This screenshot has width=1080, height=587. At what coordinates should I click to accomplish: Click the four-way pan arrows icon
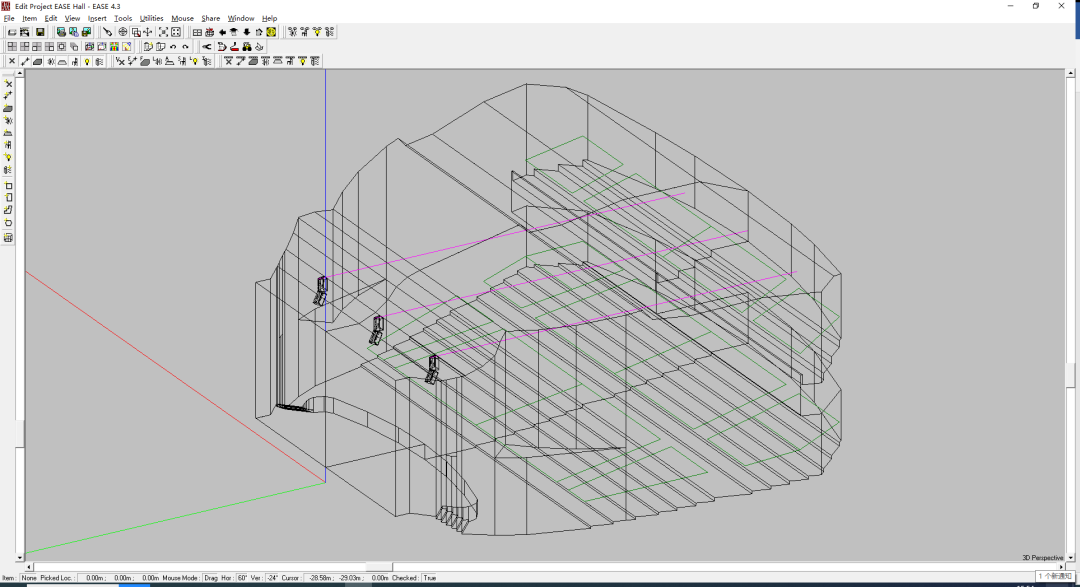(148, 32)
